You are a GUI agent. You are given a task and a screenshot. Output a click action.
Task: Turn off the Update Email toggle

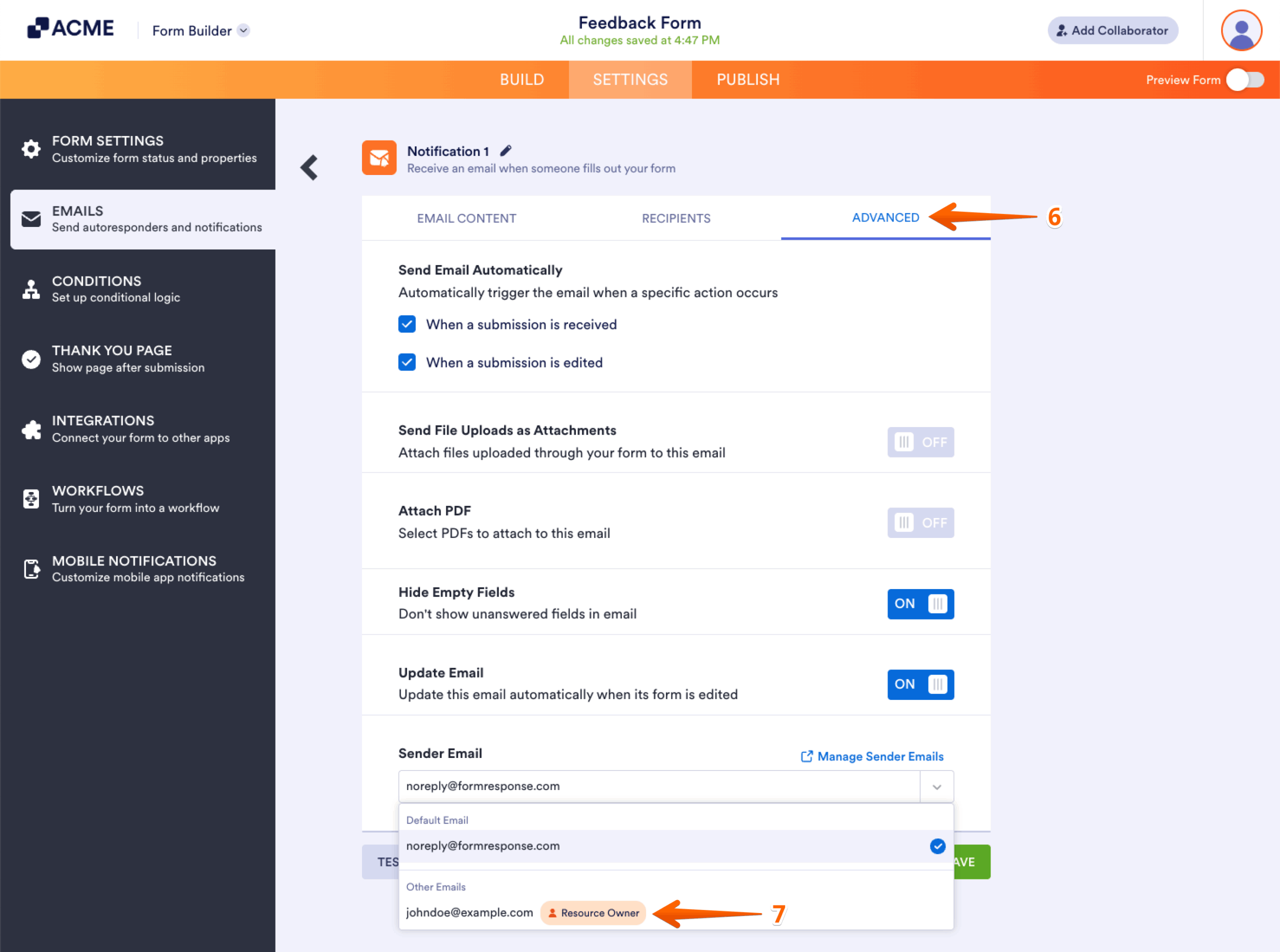click(x=920, y=684)
